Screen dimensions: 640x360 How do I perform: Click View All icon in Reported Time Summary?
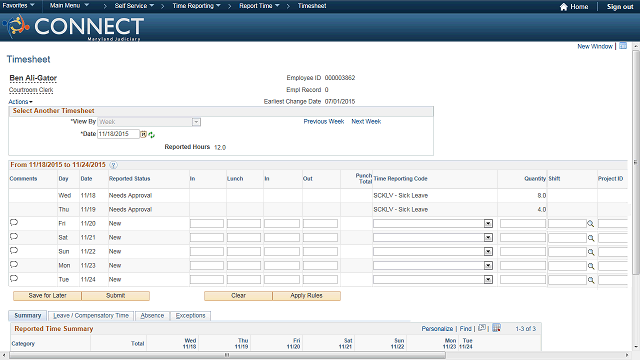click(x=482, y=328)
